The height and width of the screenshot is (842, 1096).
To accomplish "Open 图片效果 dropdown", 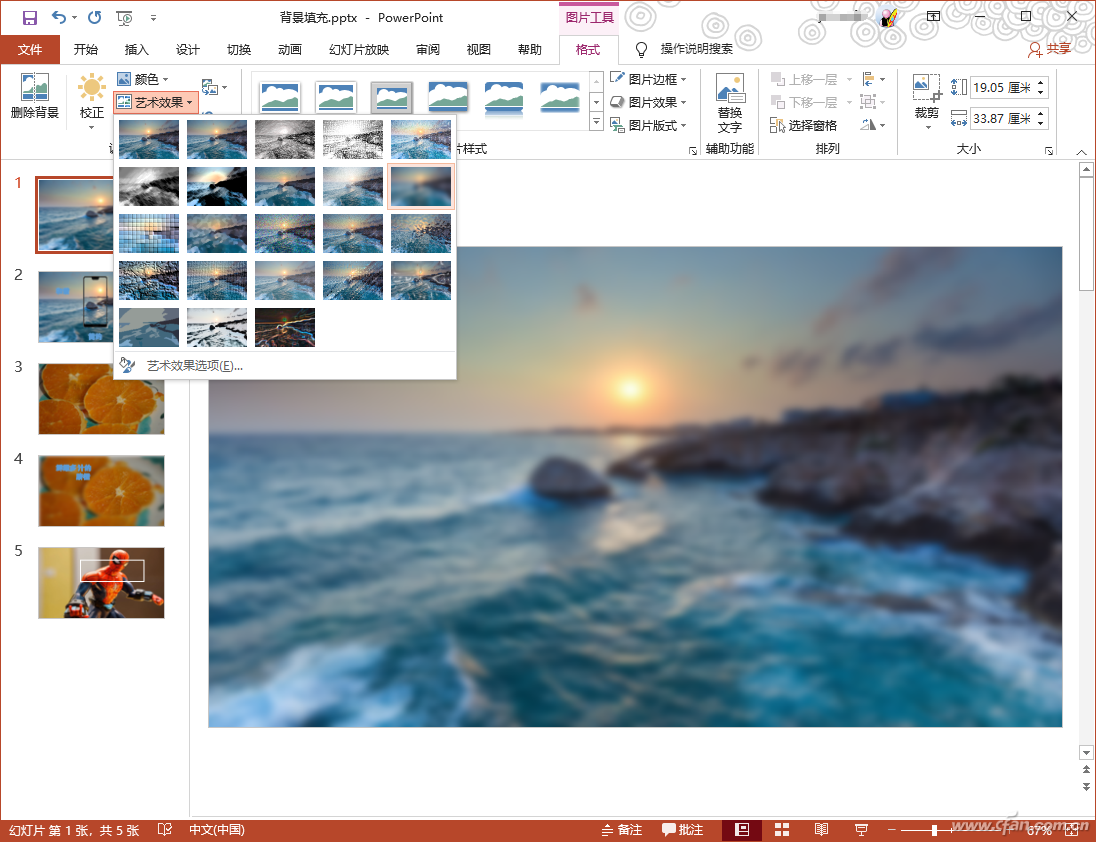I will [x=648, y=102].
